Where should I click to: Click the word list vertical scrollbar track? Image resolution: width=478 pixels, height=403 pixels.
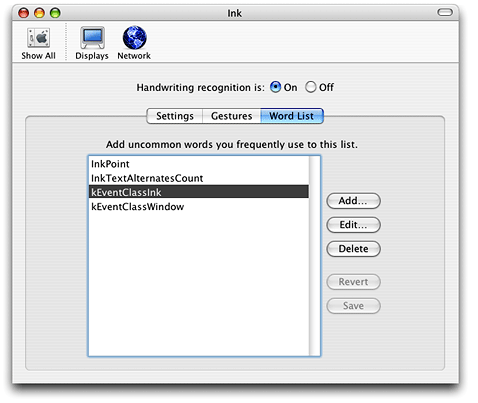point(314,256)
